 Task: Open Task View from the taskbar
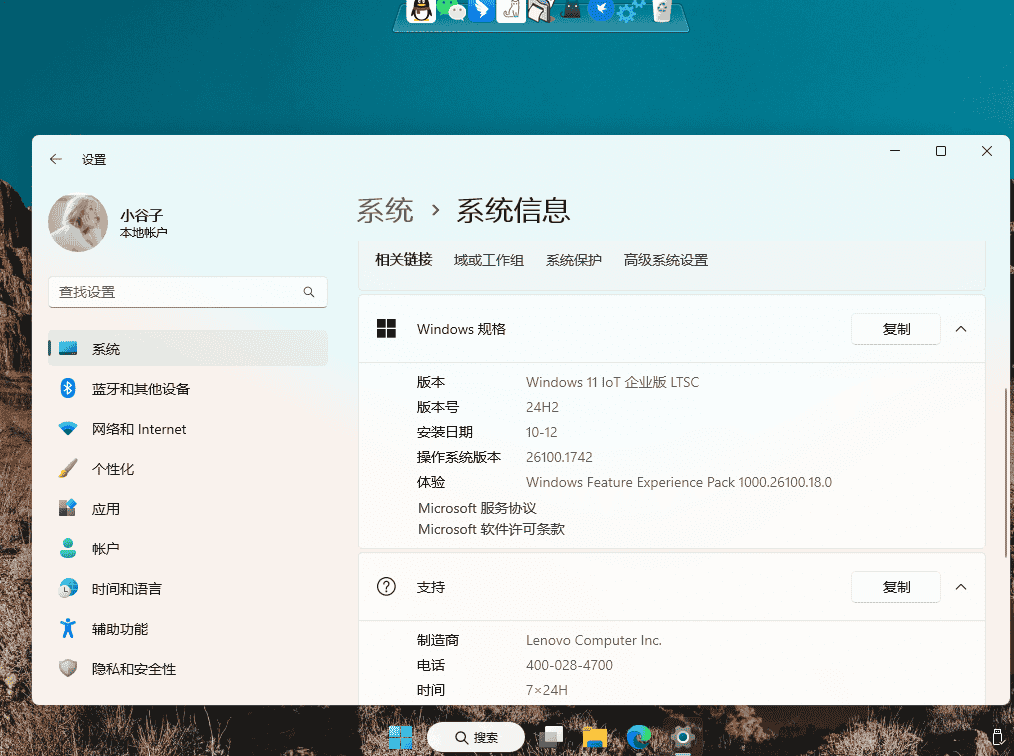click(x=551, y=737)
